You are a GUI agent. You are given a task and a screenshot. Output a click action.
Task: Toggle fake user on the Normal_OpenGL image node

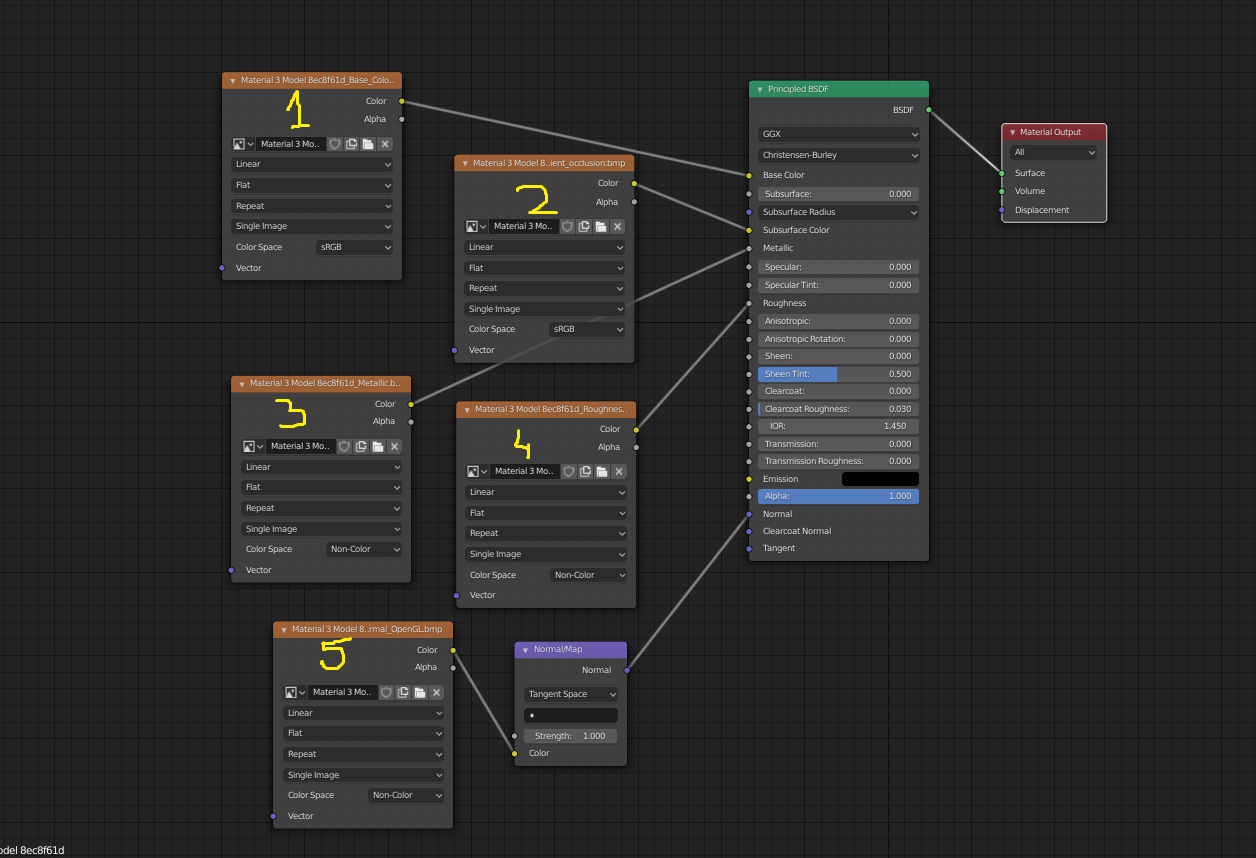(x=387, y=692)
